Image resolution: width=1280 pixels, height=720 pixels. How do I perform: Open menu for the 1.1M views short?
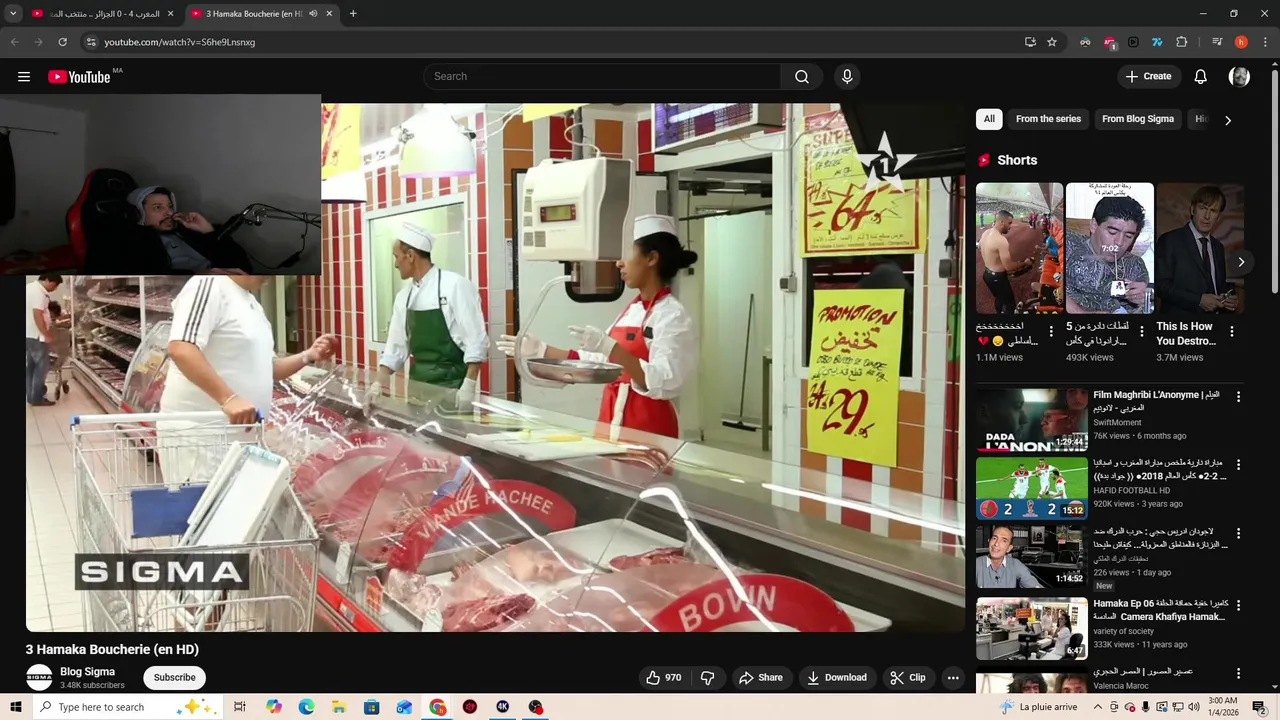(1051, 331)
